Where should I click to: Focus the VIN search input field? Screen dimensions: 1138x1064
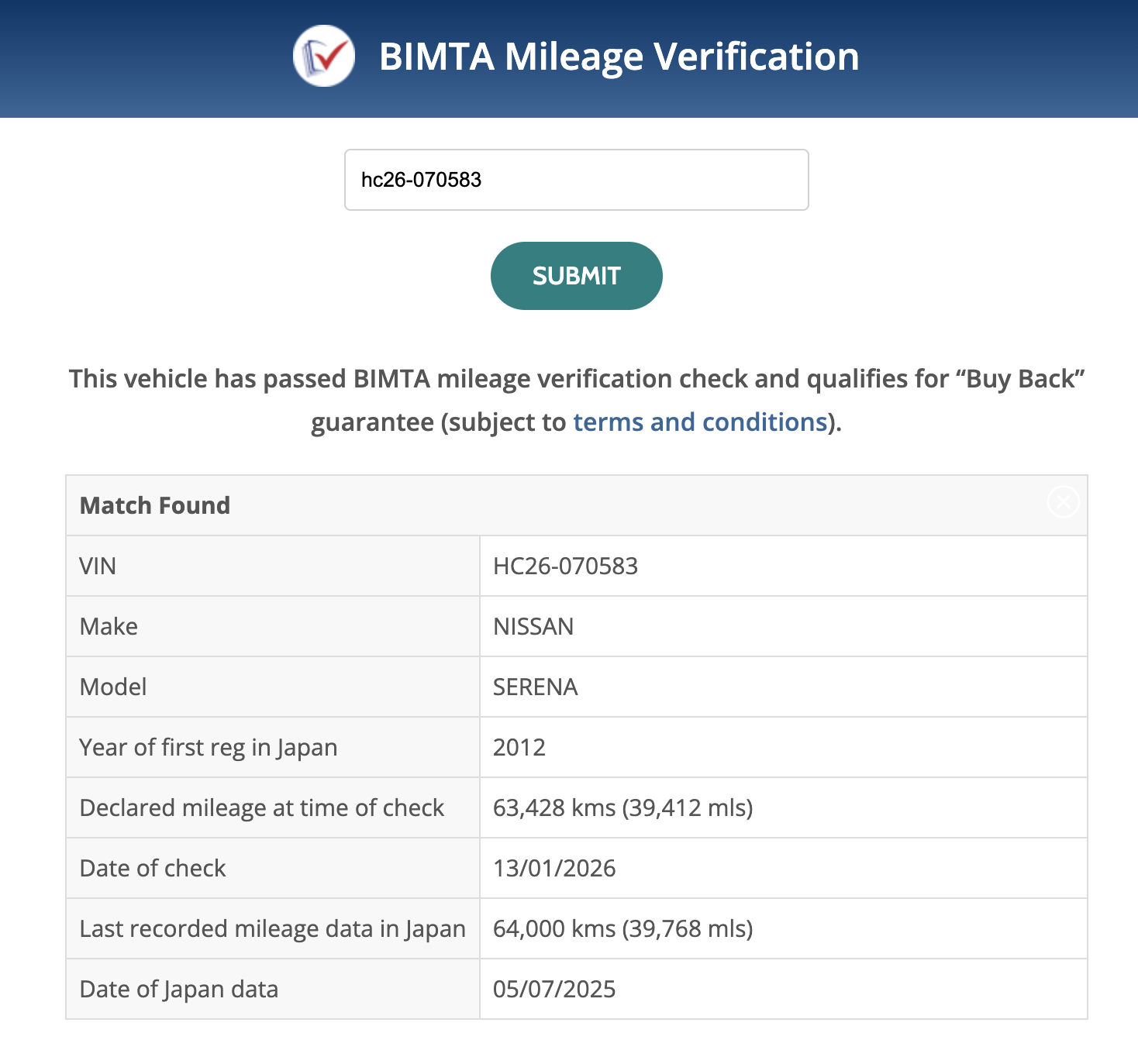576,180
